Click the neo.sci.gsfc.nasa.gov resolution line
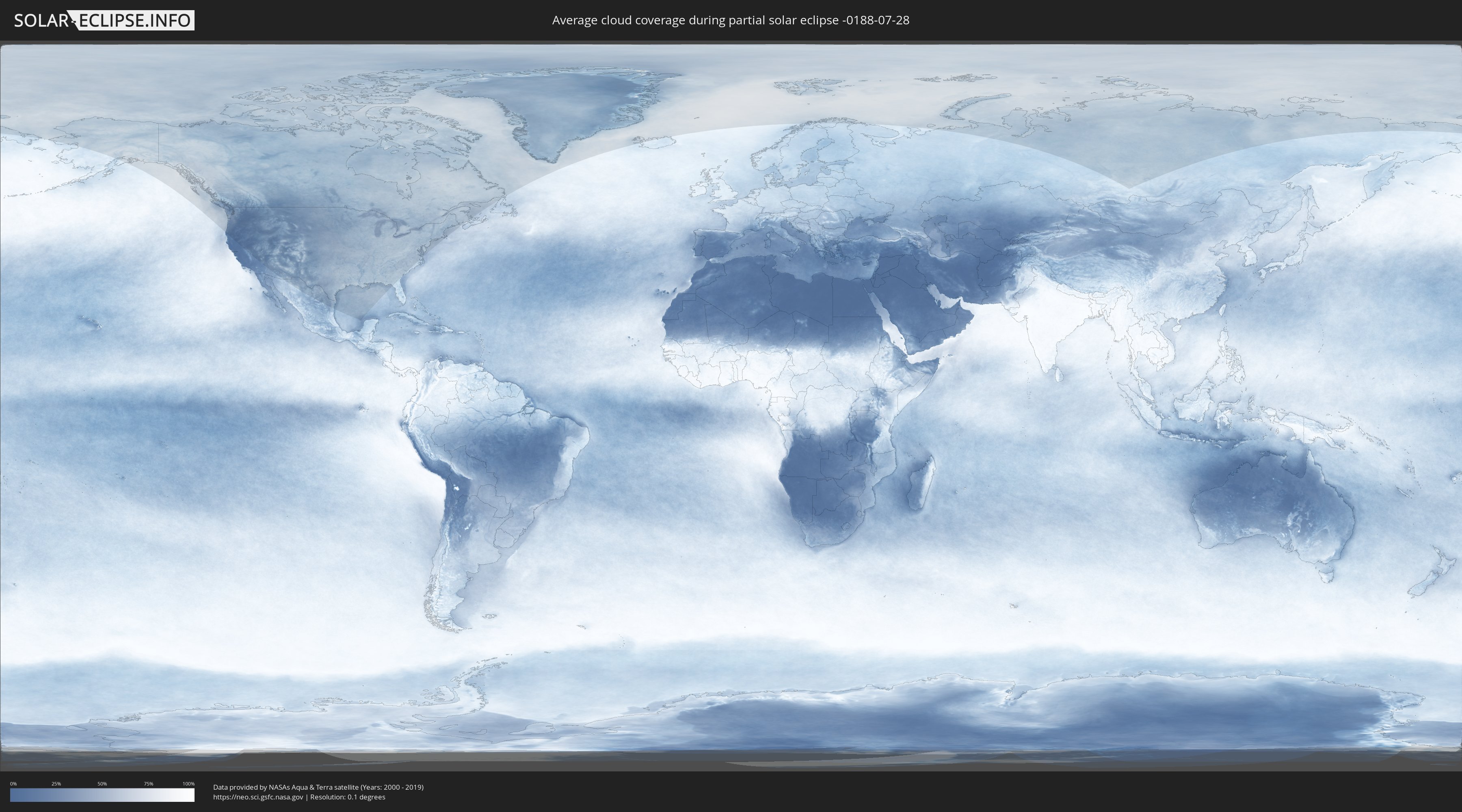The width and height of the screenshot is (1462, 812). coord(299,797)
